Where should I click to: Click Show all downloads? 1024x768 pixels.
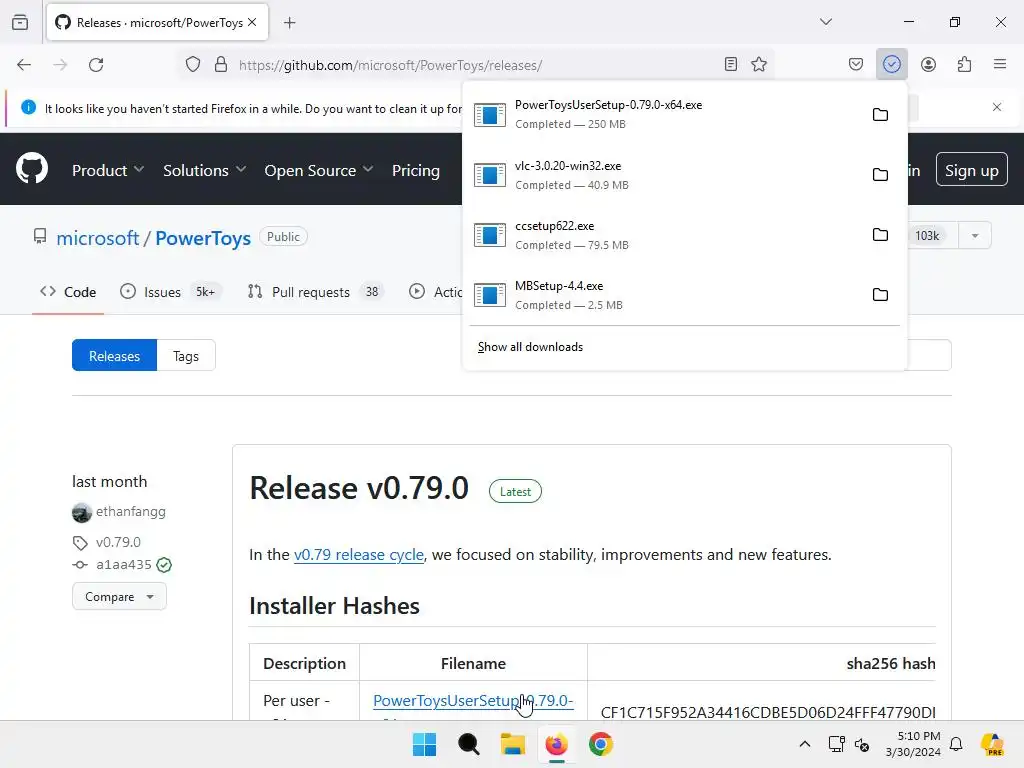[x=530, y=347]
